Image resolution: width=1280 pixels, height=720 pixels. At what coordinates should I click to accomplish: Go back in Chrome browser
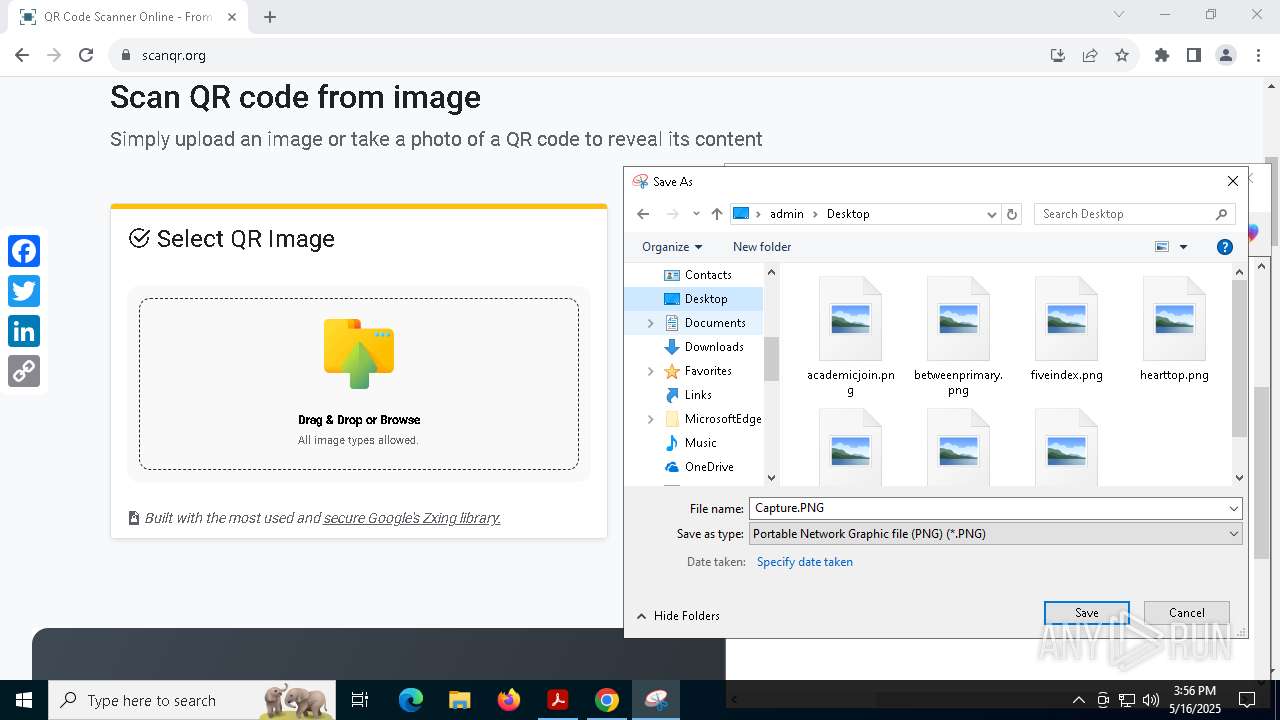[22, 55]
